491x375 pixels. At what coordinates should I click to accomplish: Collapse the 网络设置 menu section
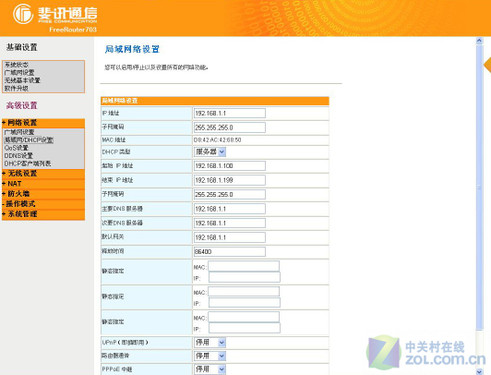[43, 123]
